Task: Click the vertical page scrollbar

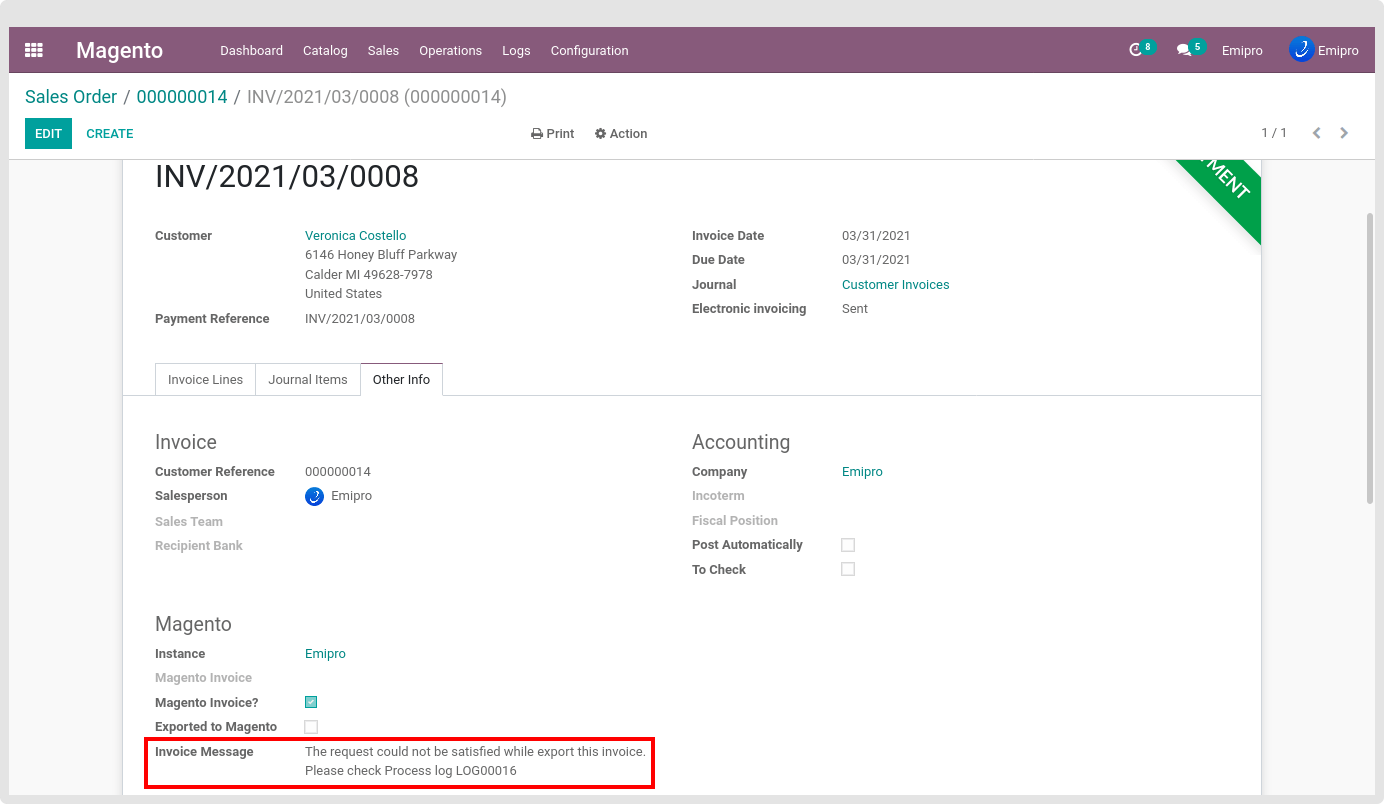Action: click(x=1370, y=357)
